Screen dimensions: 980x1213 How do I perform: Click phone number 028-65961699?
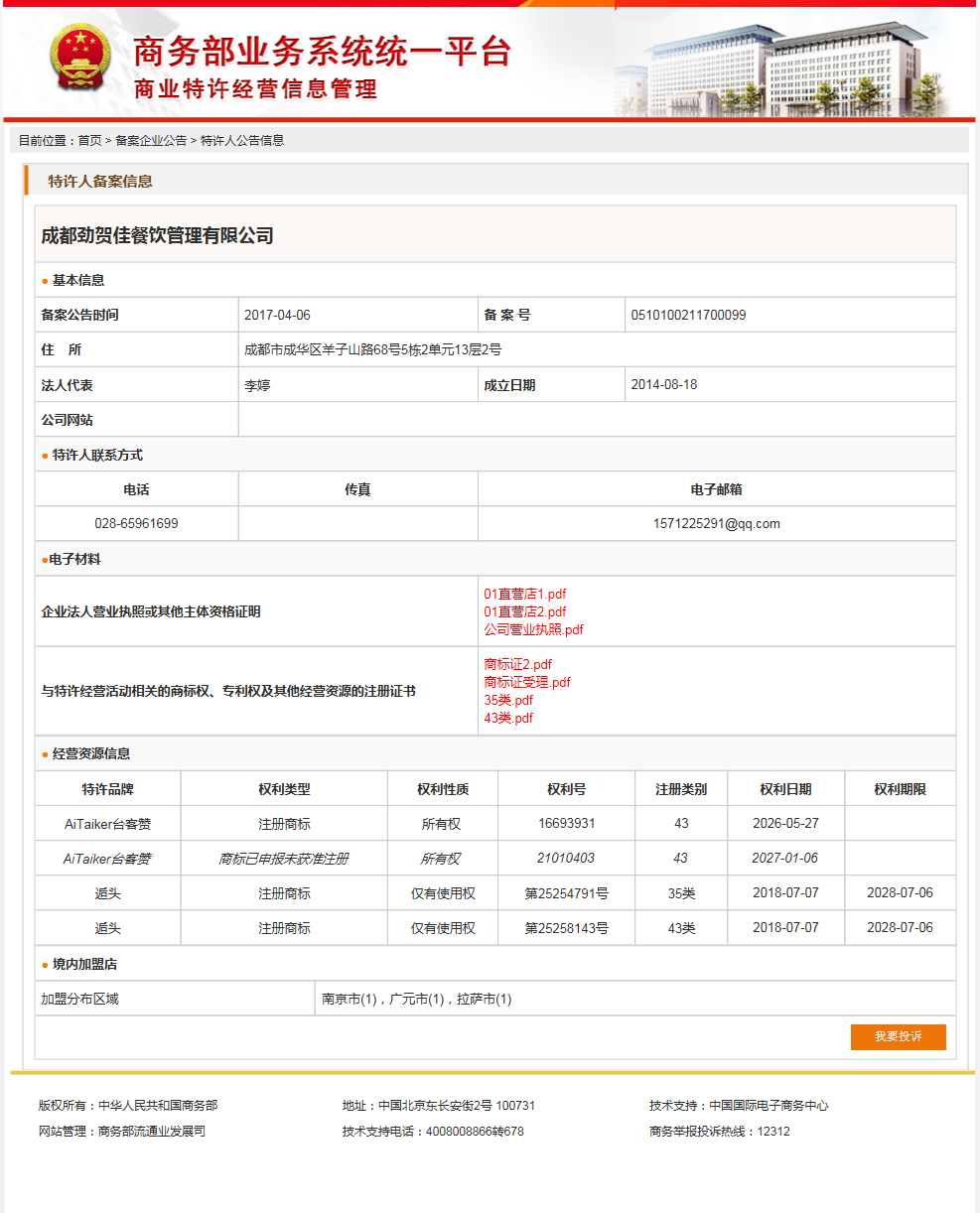tap(137, 523)
